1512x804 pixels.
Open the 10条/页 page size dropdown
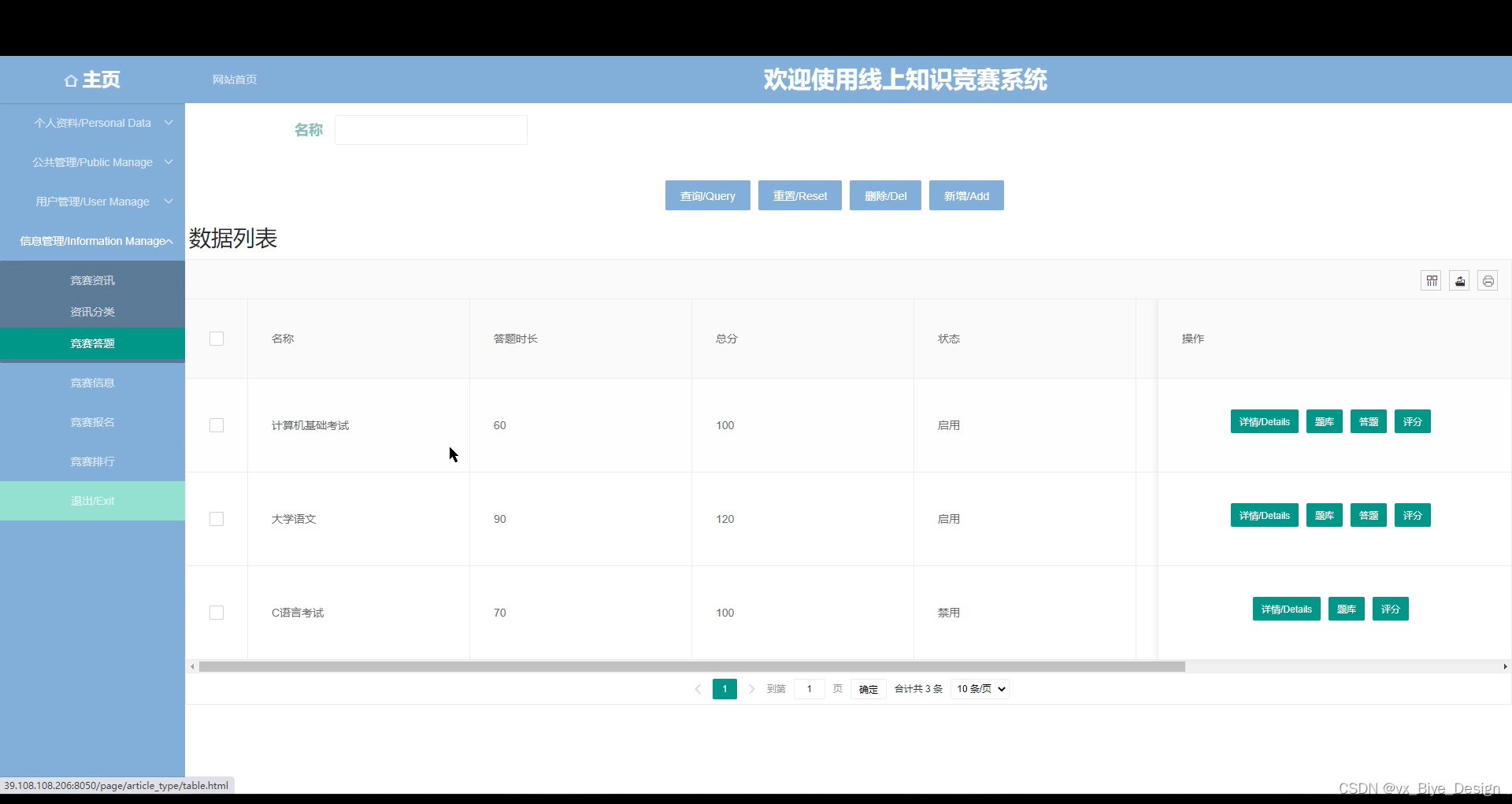(979, 688)
